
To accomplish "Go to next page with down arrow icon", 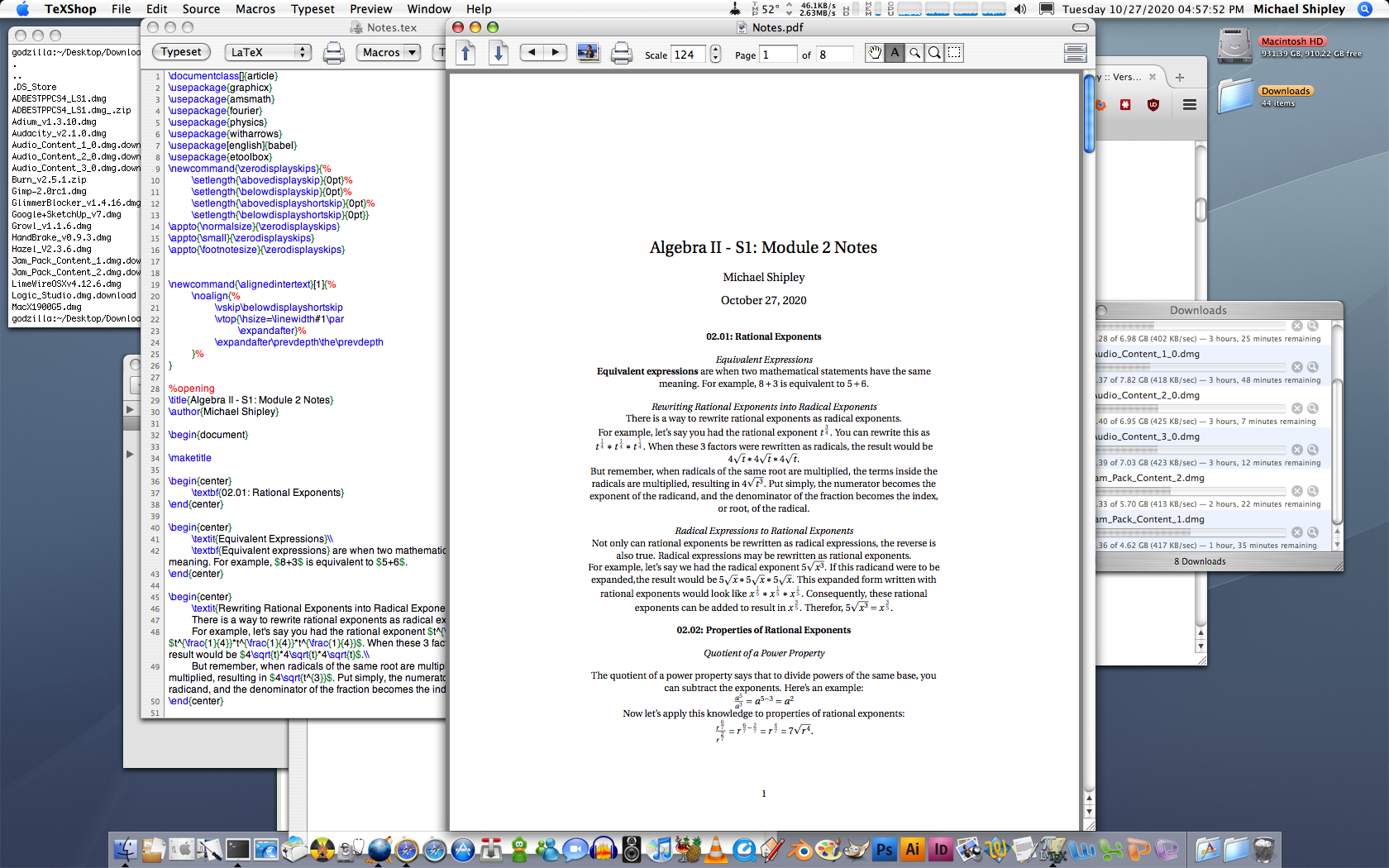I will pyautogui.click(x=499, y=54).
